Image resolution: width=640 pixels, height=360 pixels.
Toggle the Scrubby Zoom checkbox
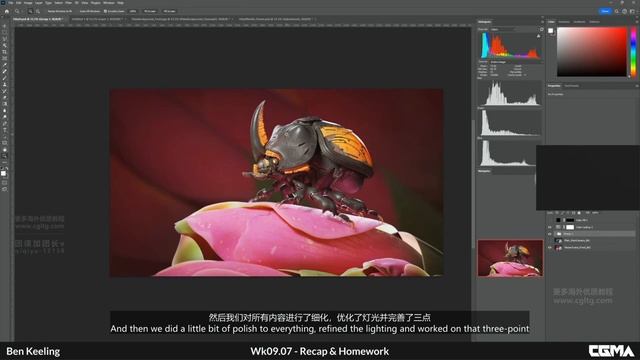pyautogui.click(x=105, y=11)
